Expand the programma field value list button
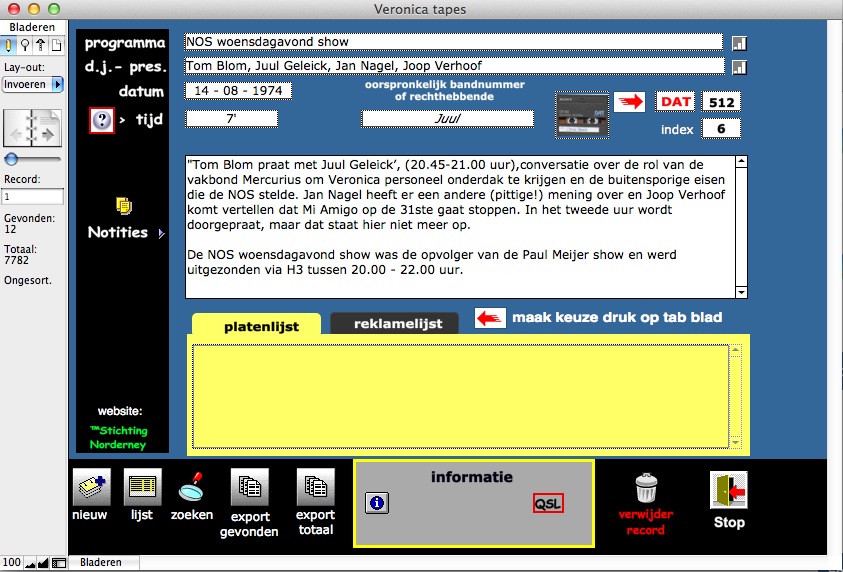This screenshot has height=572, width=843. click(x=739, y=43)
